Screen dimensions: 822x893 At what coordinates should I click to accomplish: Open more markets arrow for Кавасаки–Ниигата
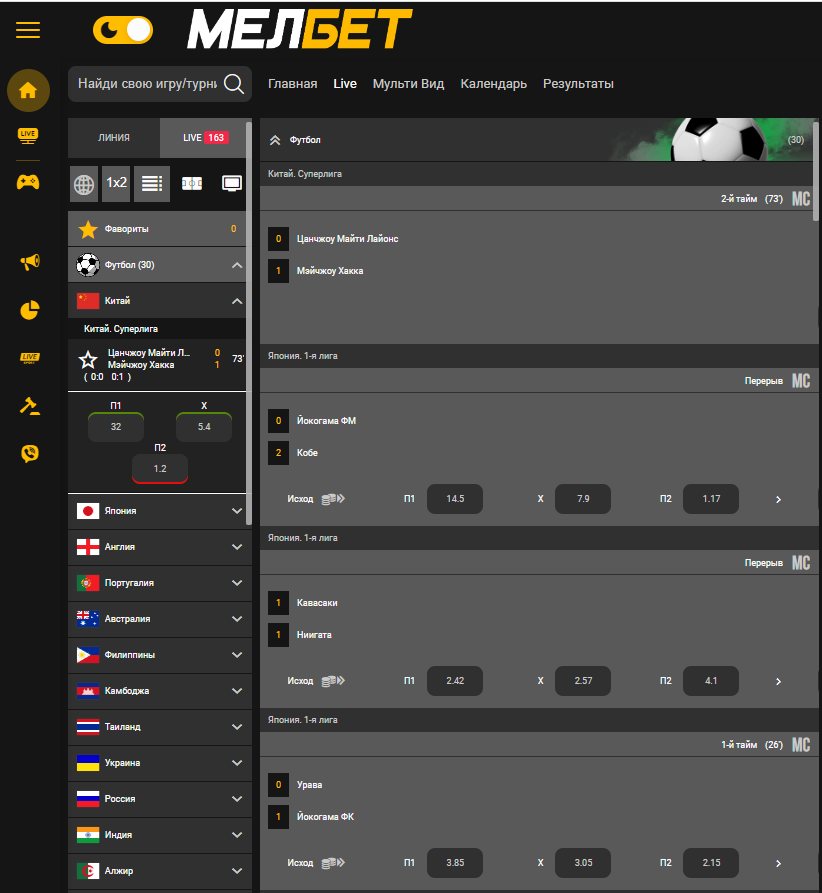[x=779, y=681]
